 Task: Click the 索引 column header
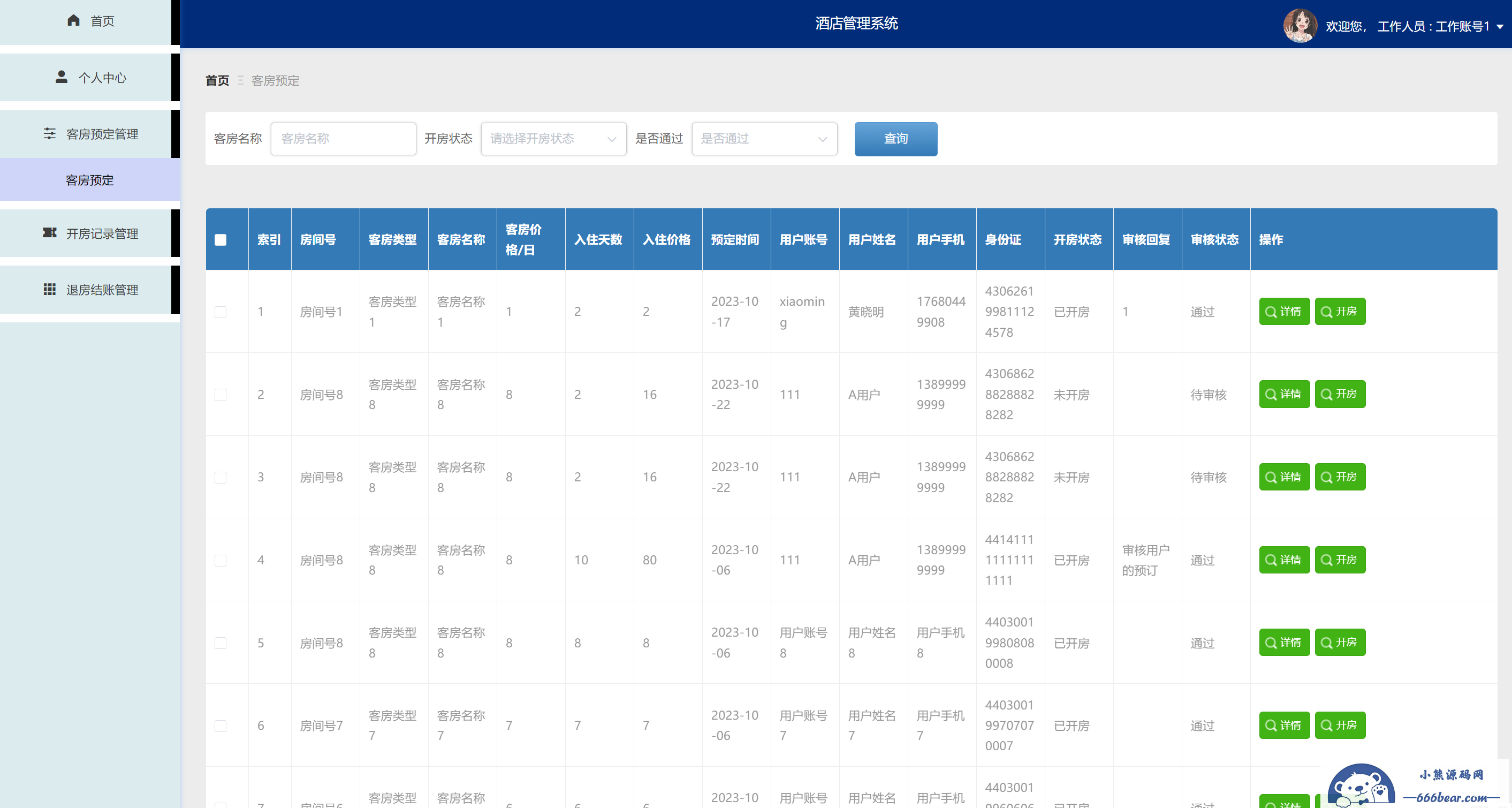point(269,239)
